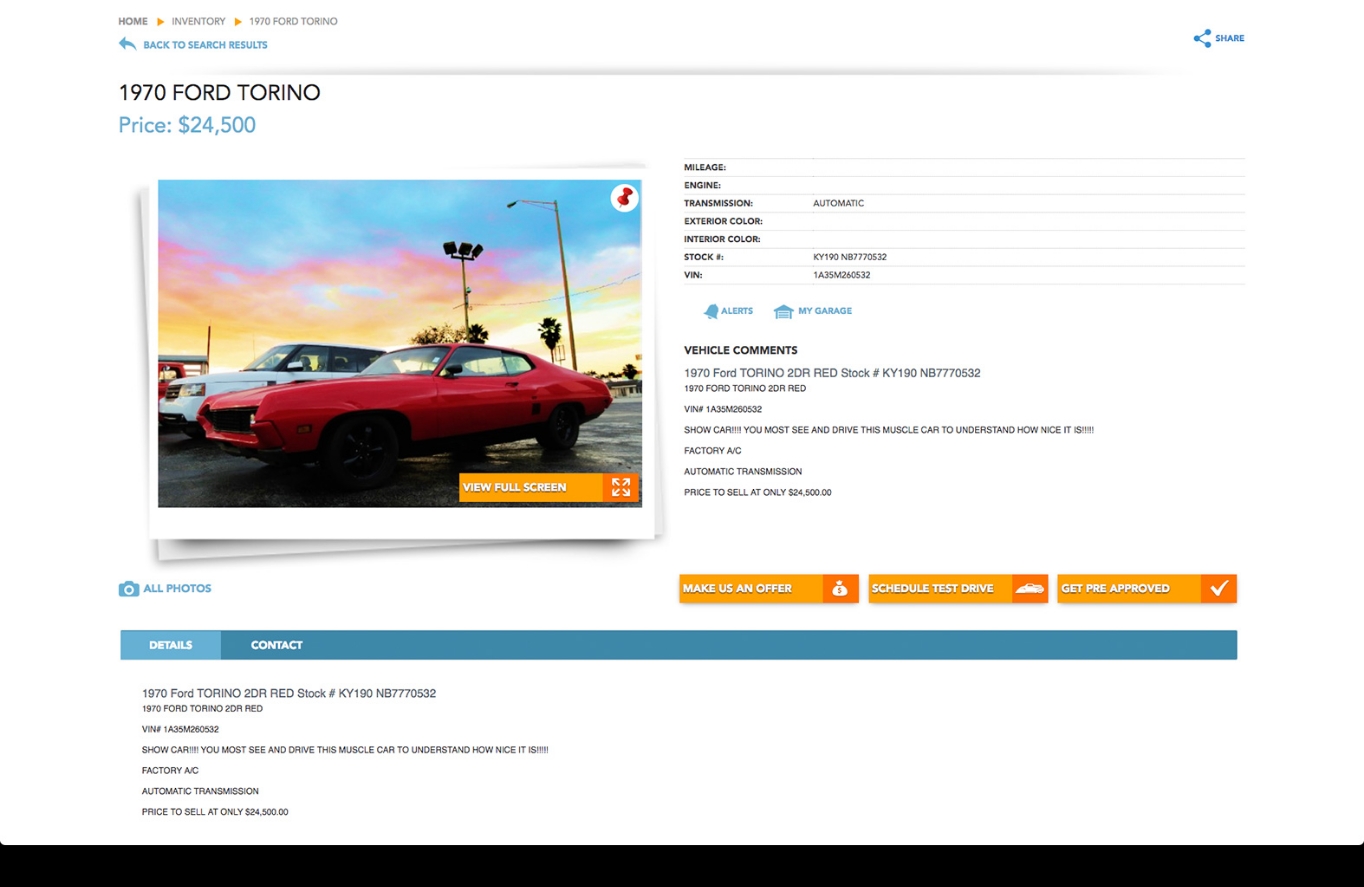Click the checkmark icon on Get Pre Approved
The image size is (1364, 887).
(1219, 589)
